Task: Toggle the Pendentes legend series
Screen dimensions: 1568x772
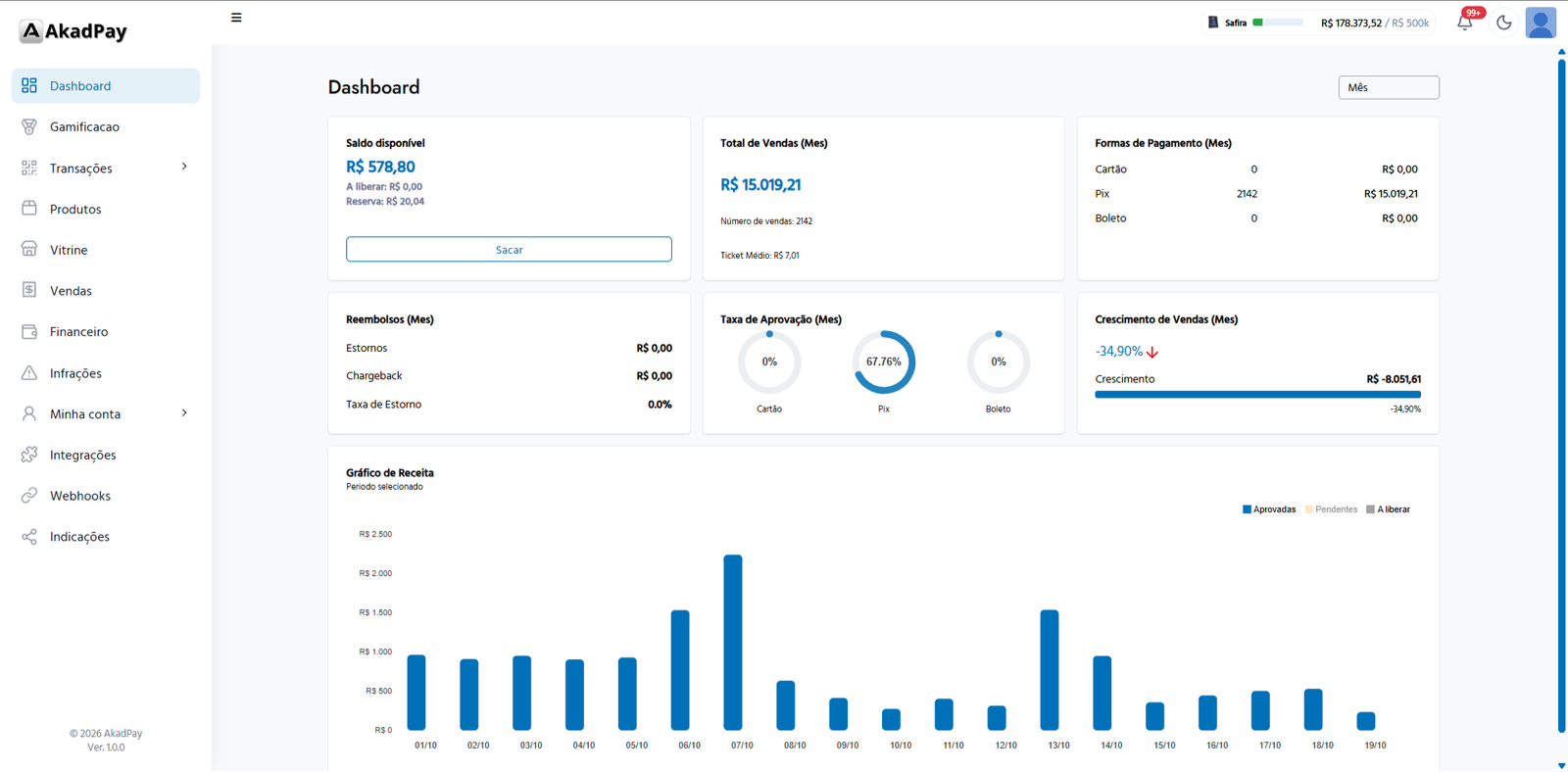Action: pyautogui.click(x=1331, y=509)
